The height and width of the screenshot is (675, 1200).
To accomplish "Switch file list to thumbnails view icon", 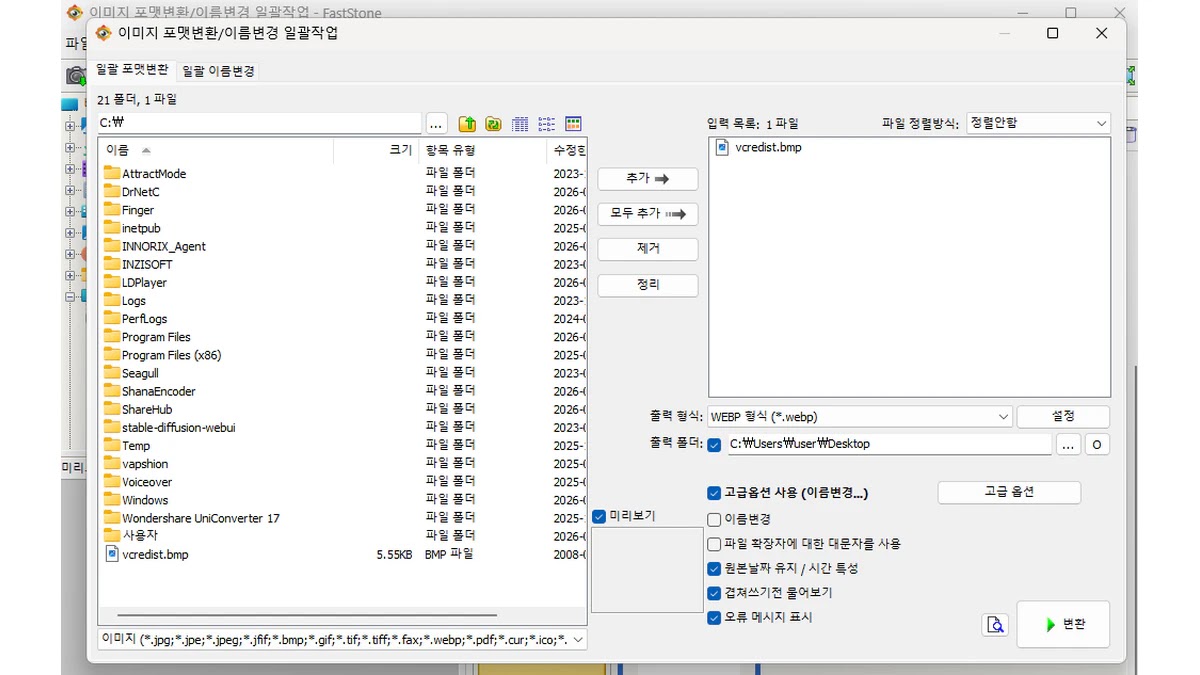I will 573,124.
